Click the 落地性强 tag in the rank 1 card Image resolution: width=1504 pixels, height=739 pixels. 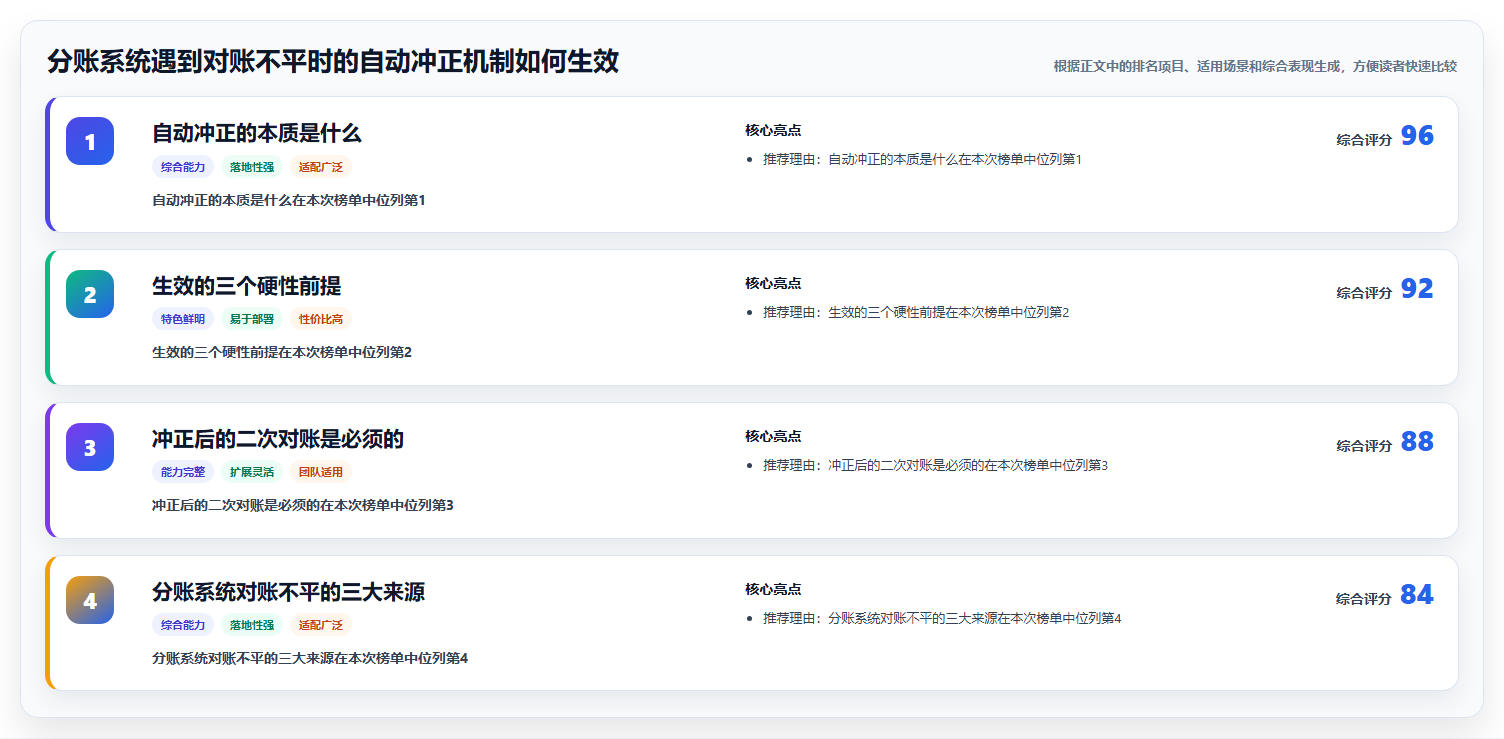click(252, 167)
